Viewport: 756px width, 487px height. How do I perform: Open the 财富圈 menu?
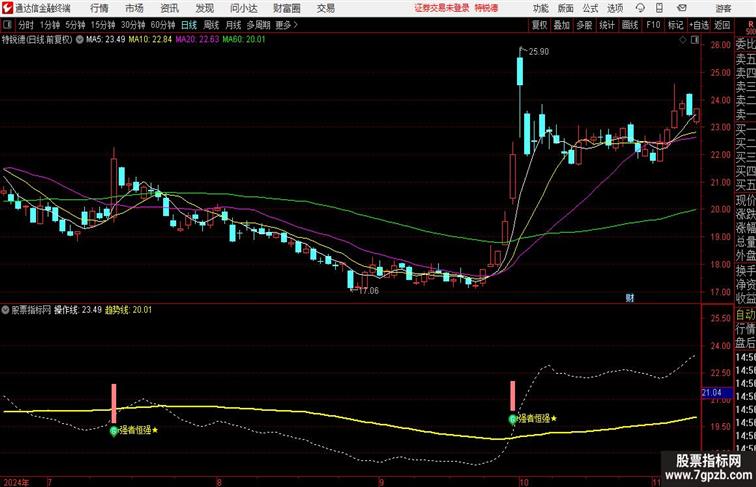click(x=286, y=8)
